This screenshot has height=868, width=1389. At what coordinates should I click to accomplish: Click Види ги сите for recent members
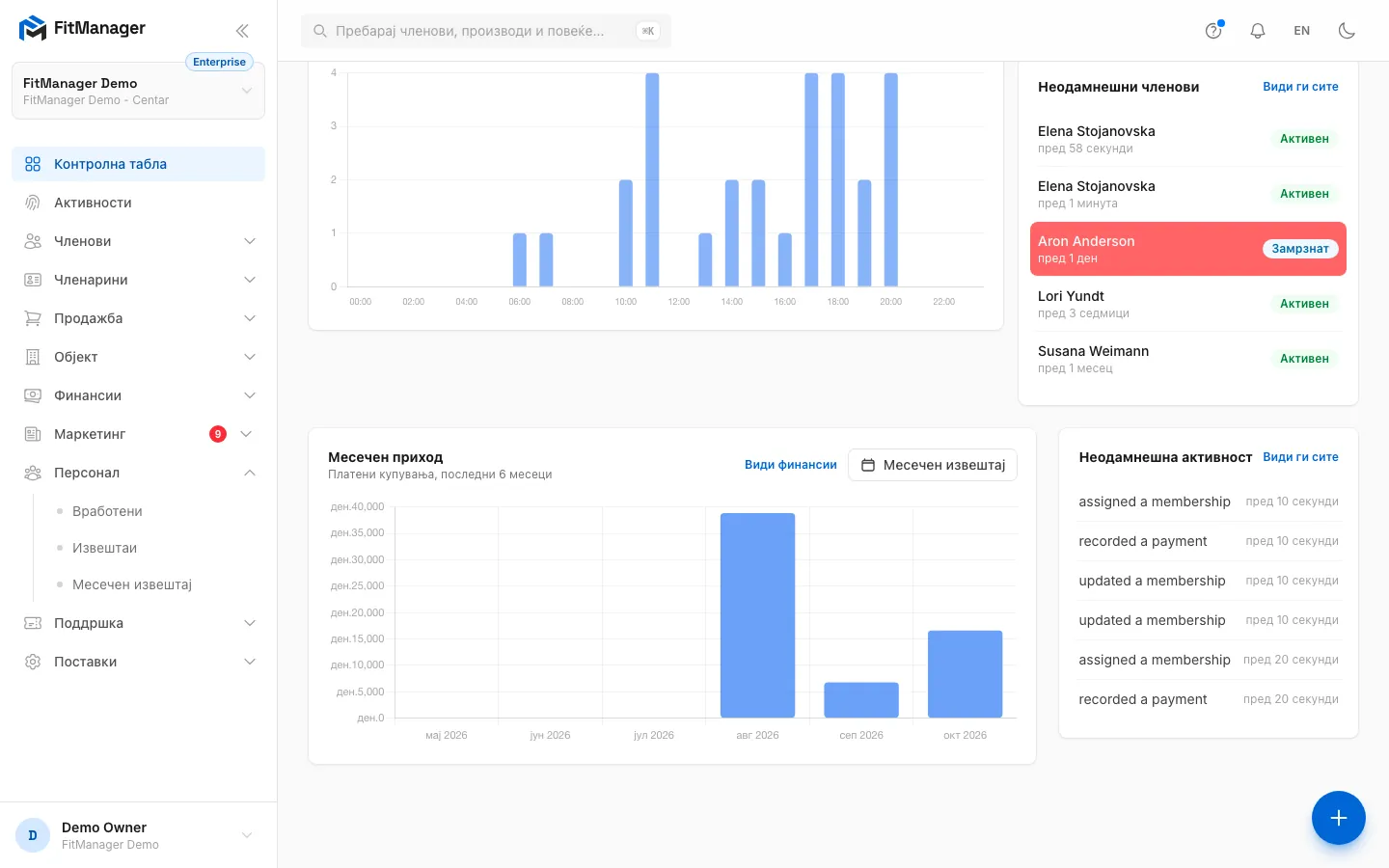pyautogui.click(x=1300, y=87)
